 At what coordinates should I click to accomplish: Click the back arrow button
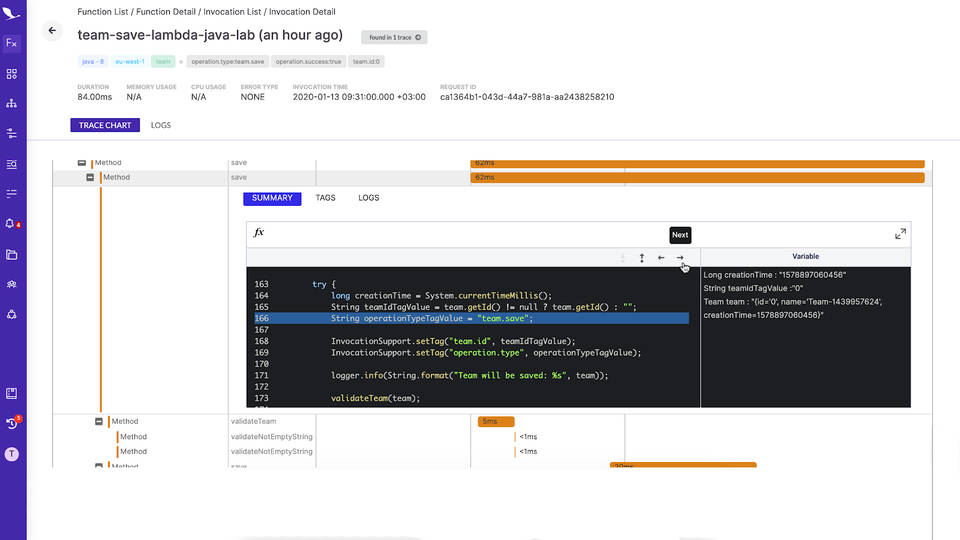tap(52, 31)
